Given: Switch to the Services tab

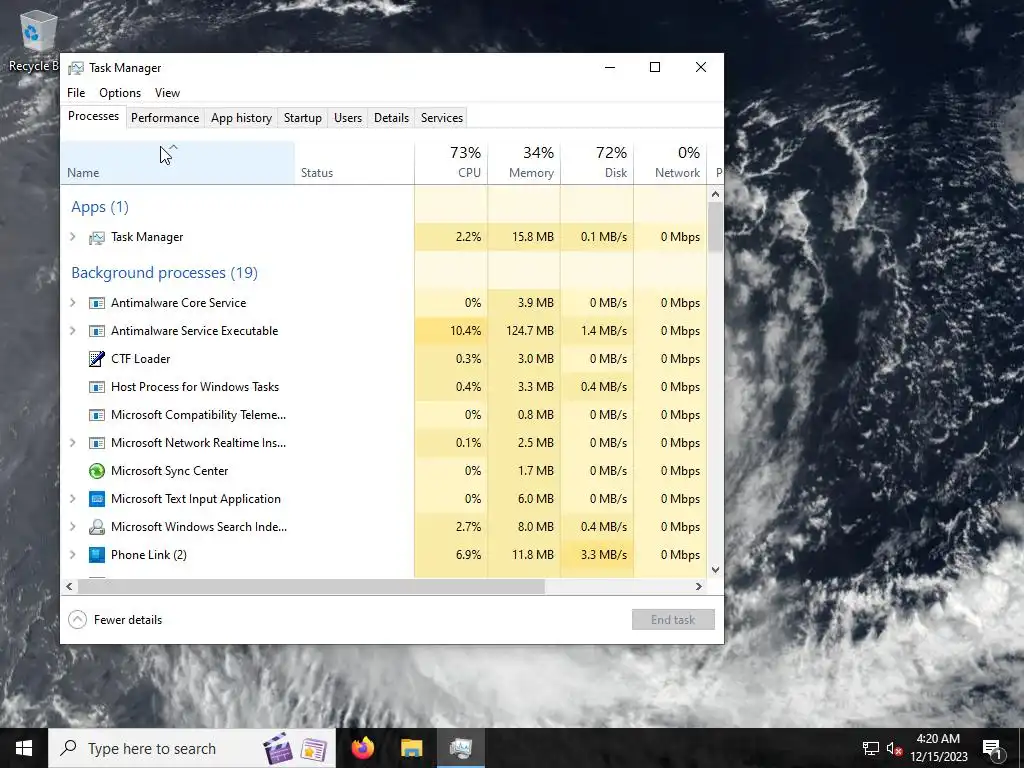Looking at the screenshot, I should [441, 118].
